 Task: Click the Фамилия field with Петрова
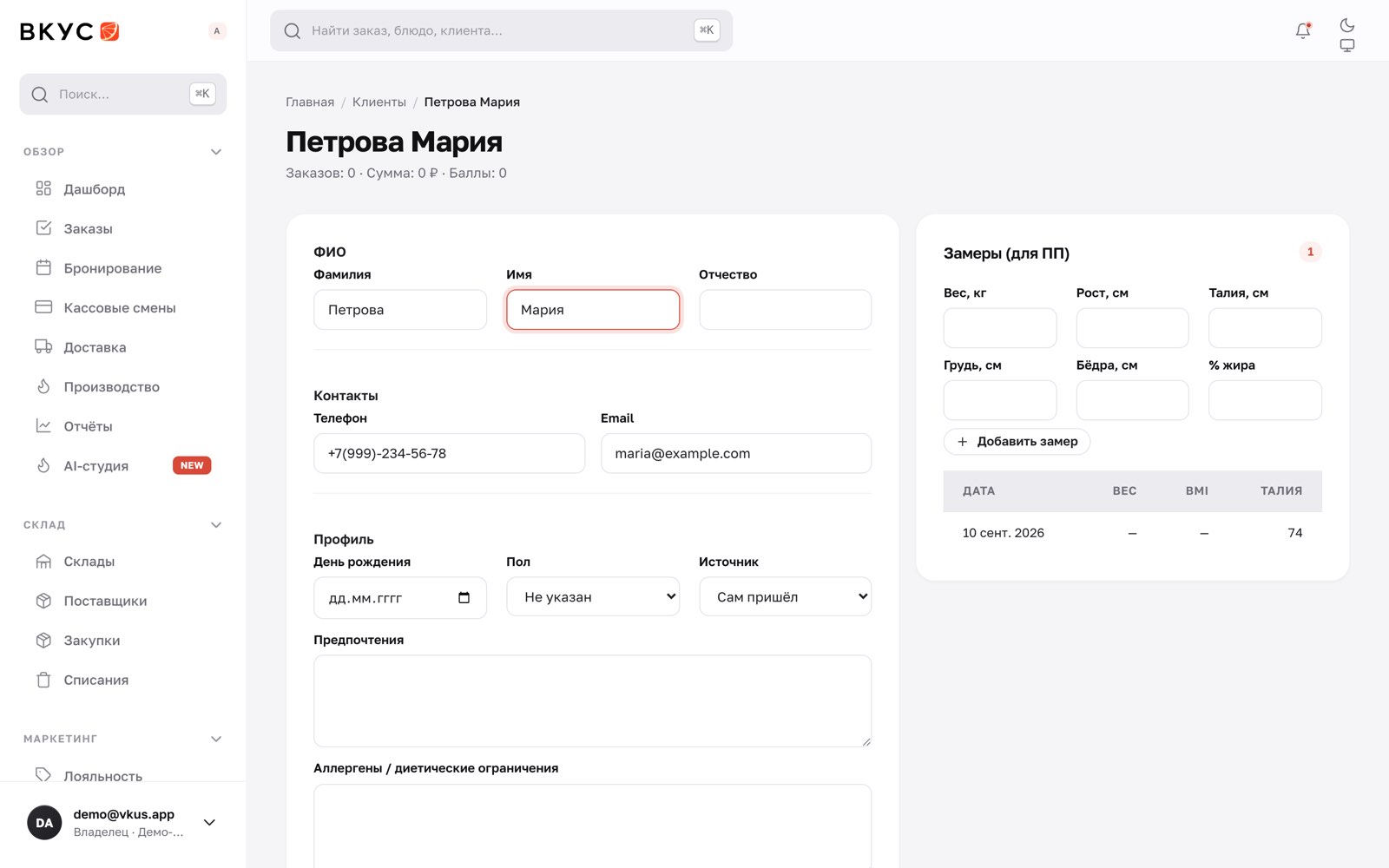pyautogui.click(x=400, y=310)
